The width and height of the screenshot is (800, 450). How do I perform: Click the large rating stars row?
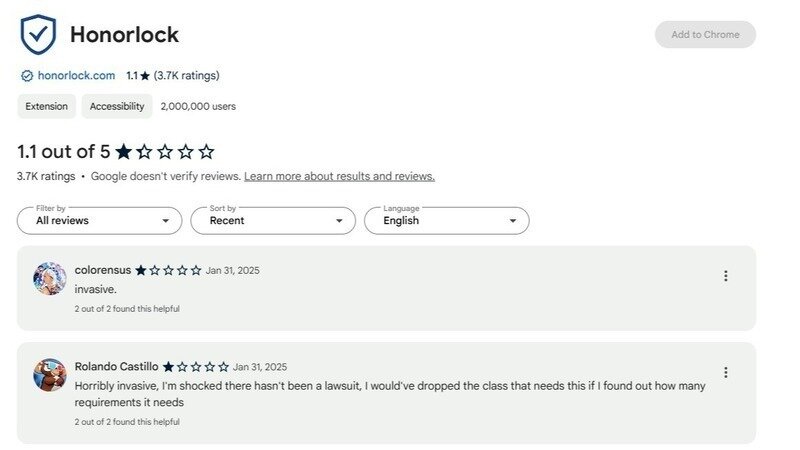[x=165, y=152]
